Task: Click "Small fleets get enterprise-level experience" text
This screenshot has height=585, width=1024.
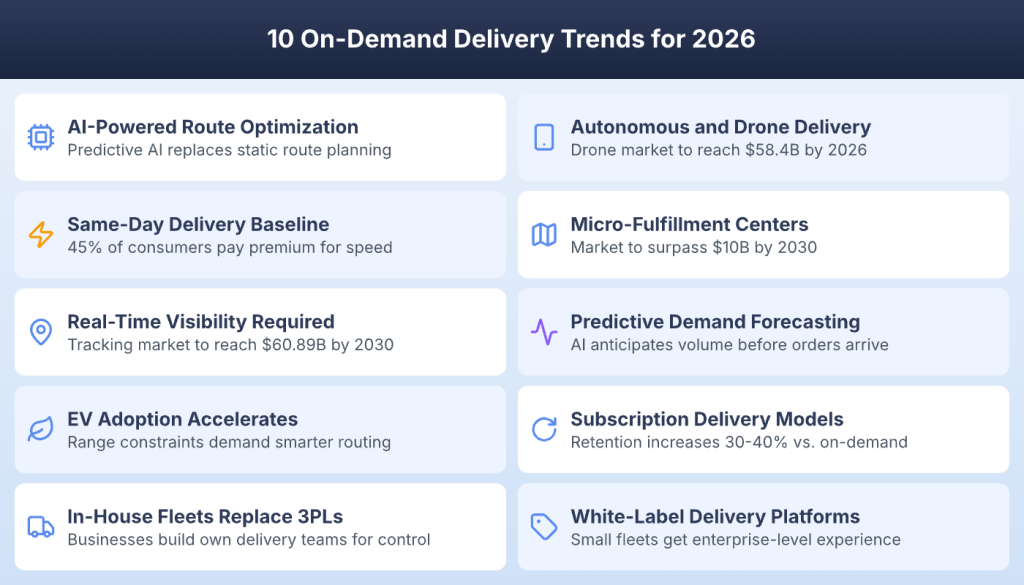Action: [x=735, y=540]
